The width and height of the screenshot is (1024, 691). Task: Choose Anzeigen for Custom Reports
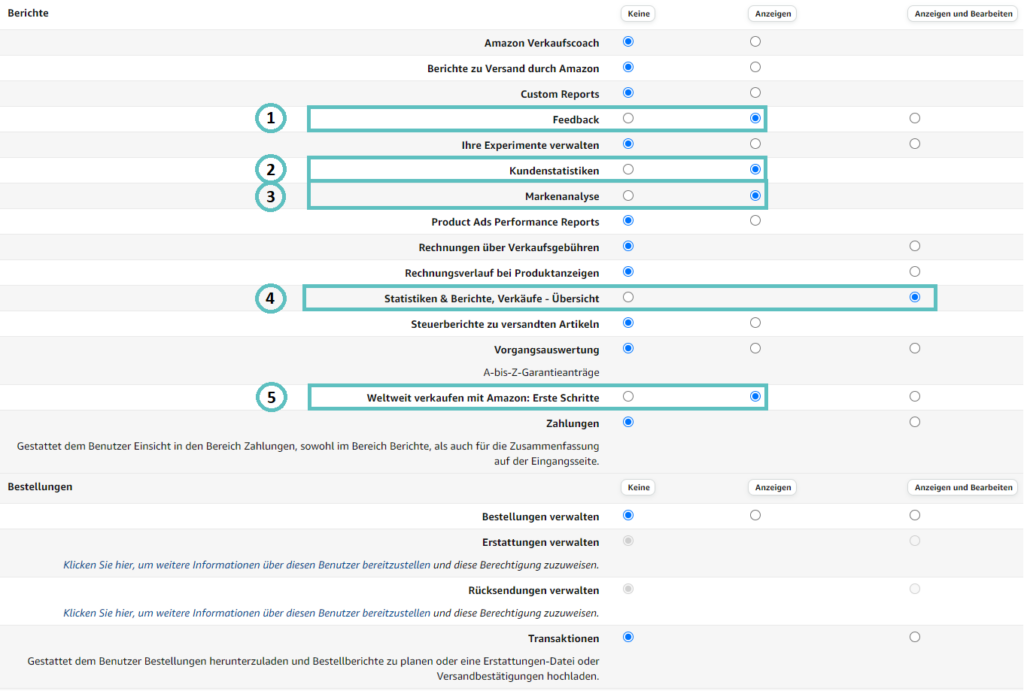pyautogui.click(x=755, y=93)
